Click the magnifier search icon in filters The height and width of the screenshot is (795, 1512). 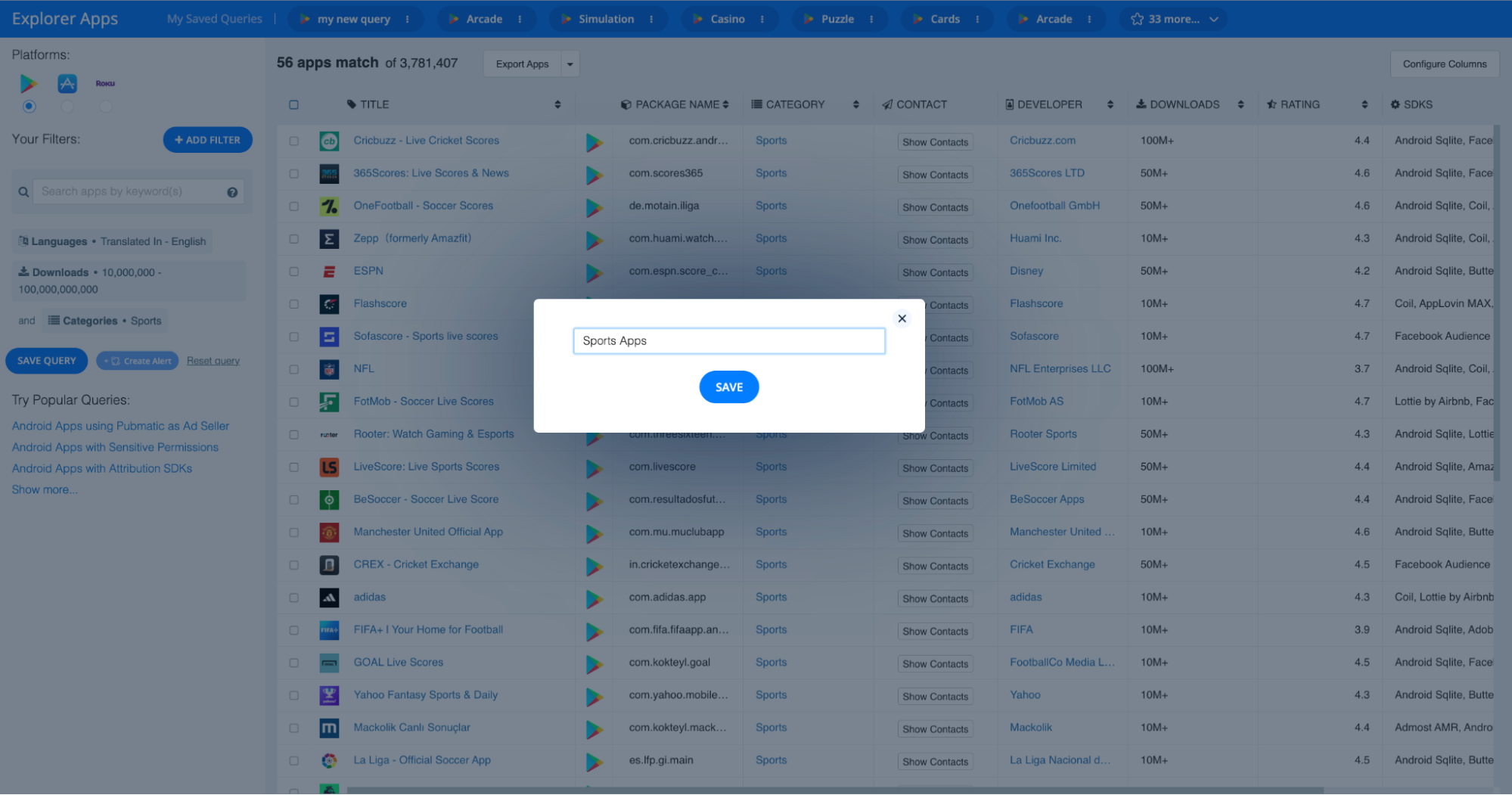(23, 192)
